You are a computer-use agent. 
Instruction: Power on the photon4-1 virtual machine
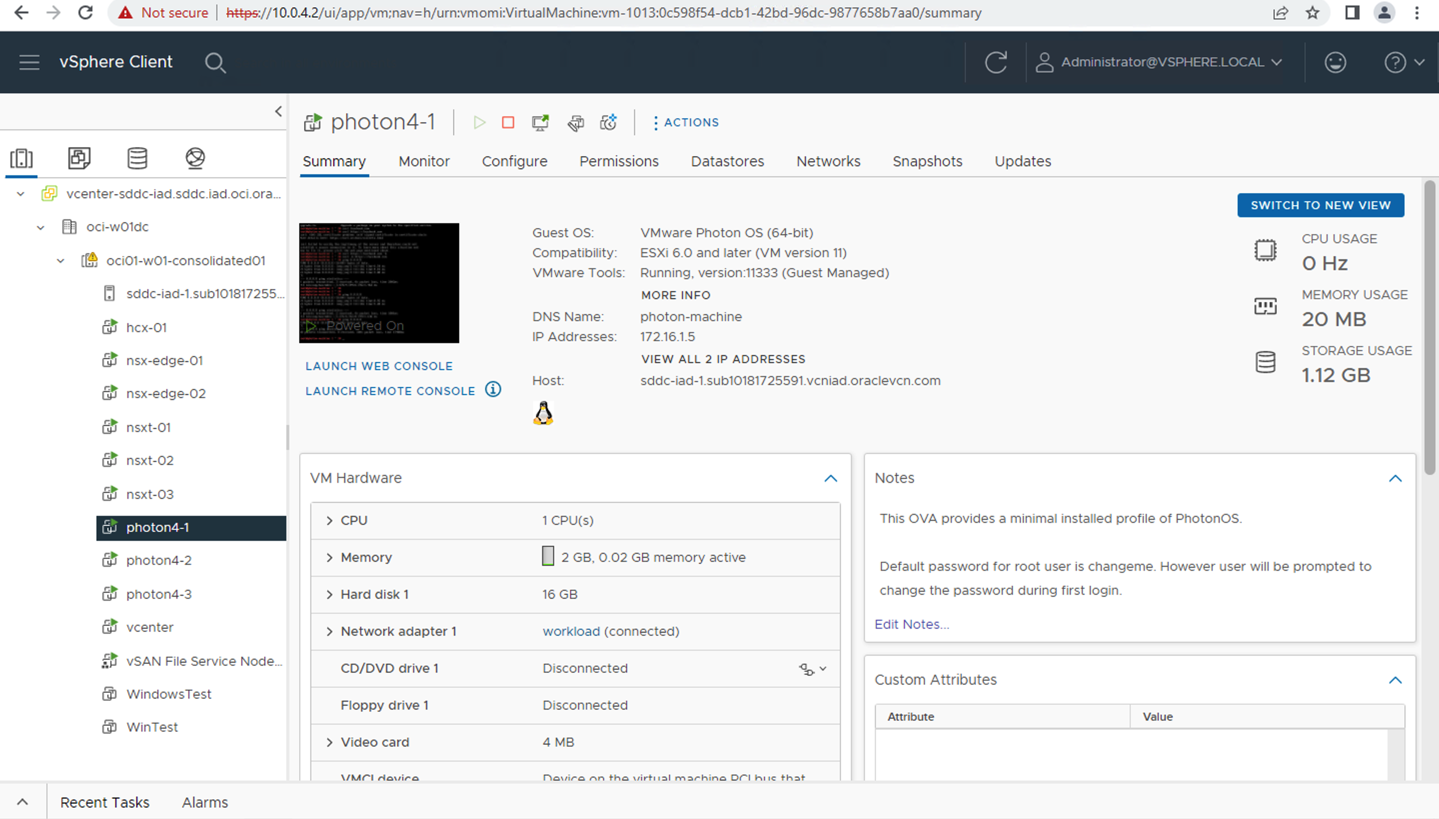click(x=479, y=122)
